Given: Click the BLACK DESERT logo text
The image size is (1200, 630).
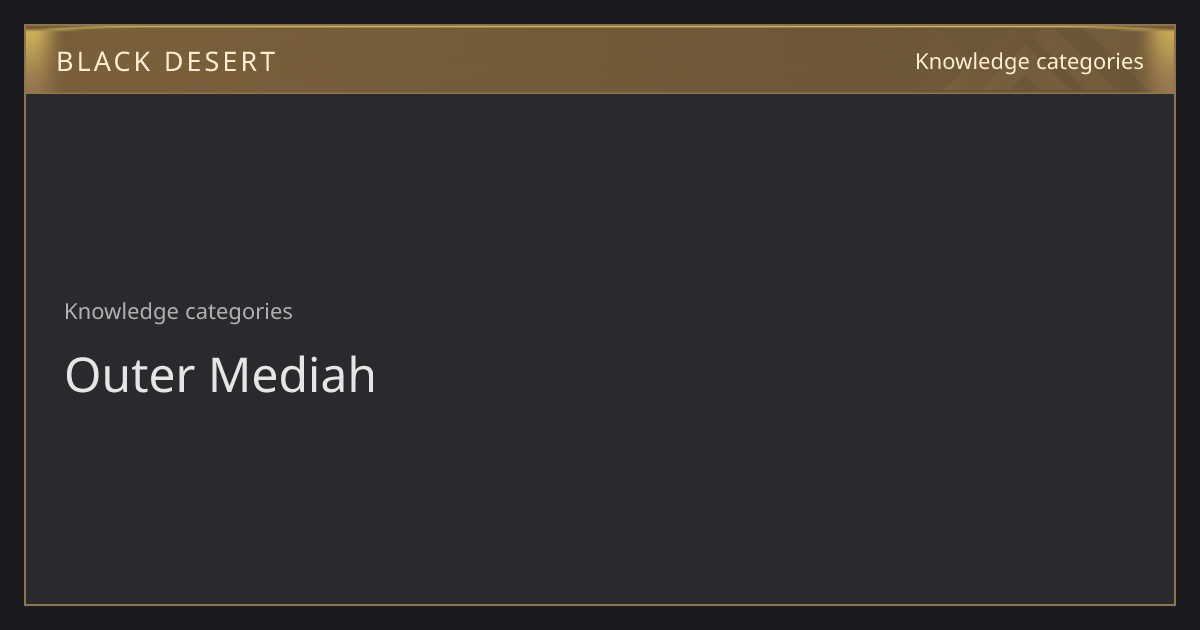Looking at the screenshot, I should click(166, 62).
